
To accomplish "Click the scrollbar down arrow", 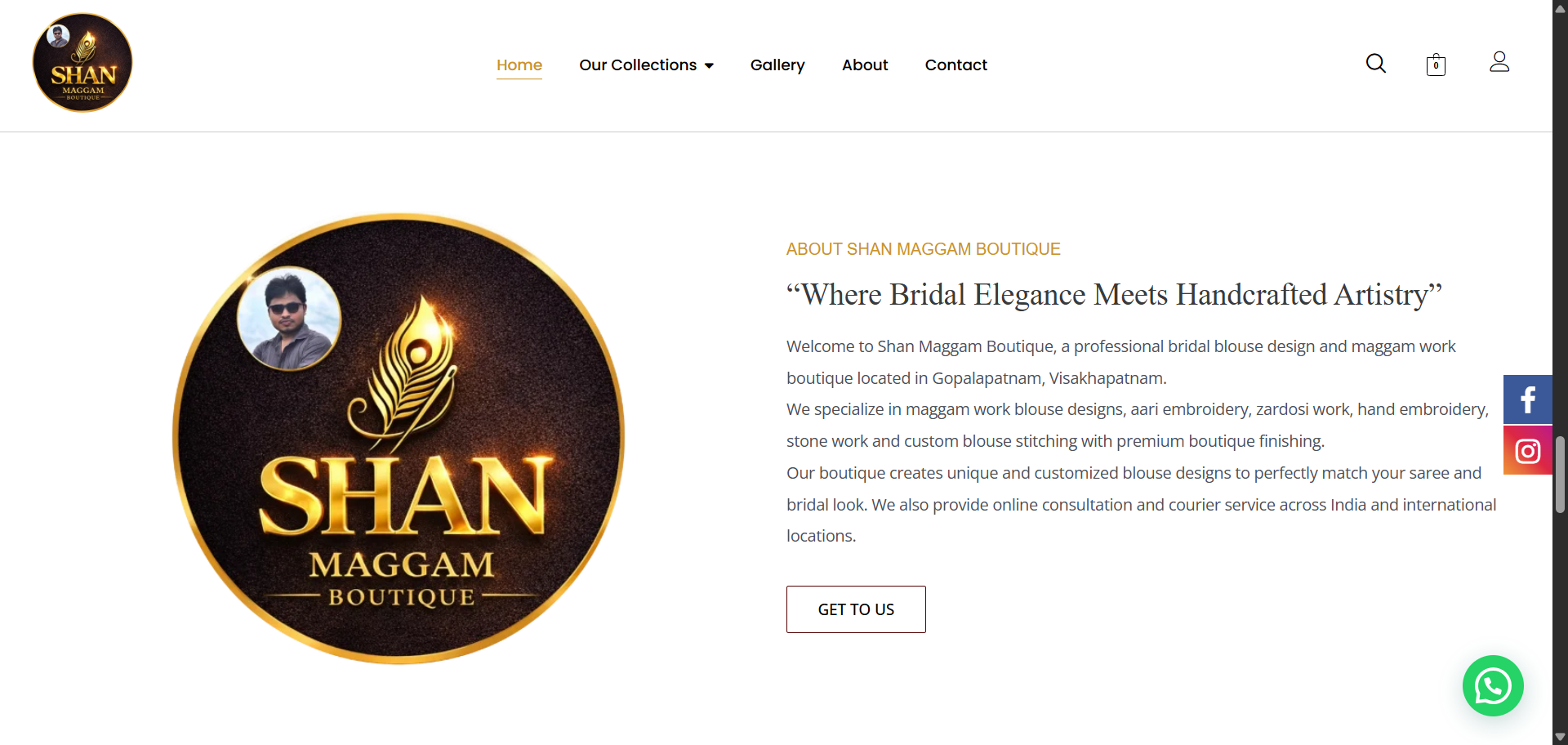I will 1560,737.
